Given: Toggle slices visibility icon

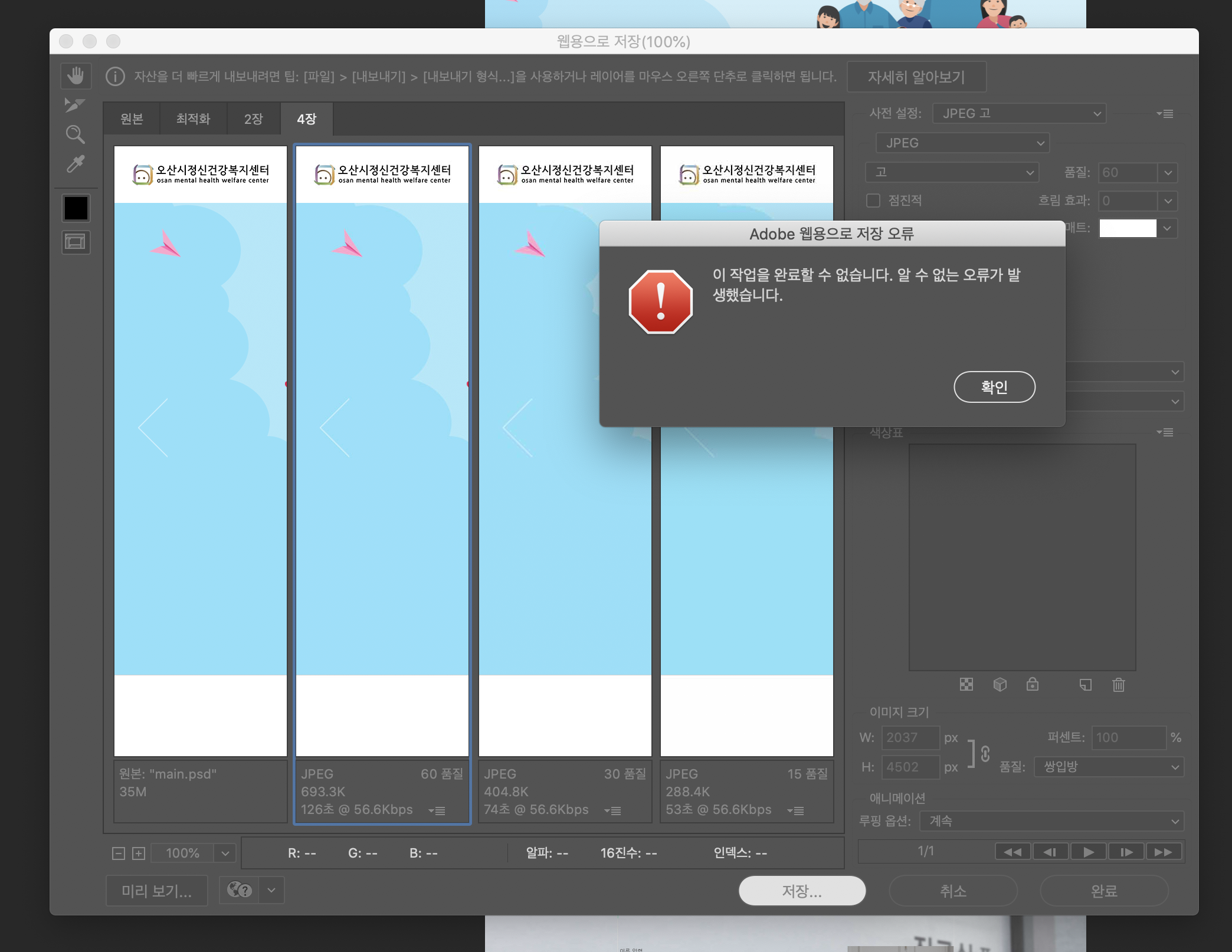Looking at the screenshot, I should tap(76, 242).
